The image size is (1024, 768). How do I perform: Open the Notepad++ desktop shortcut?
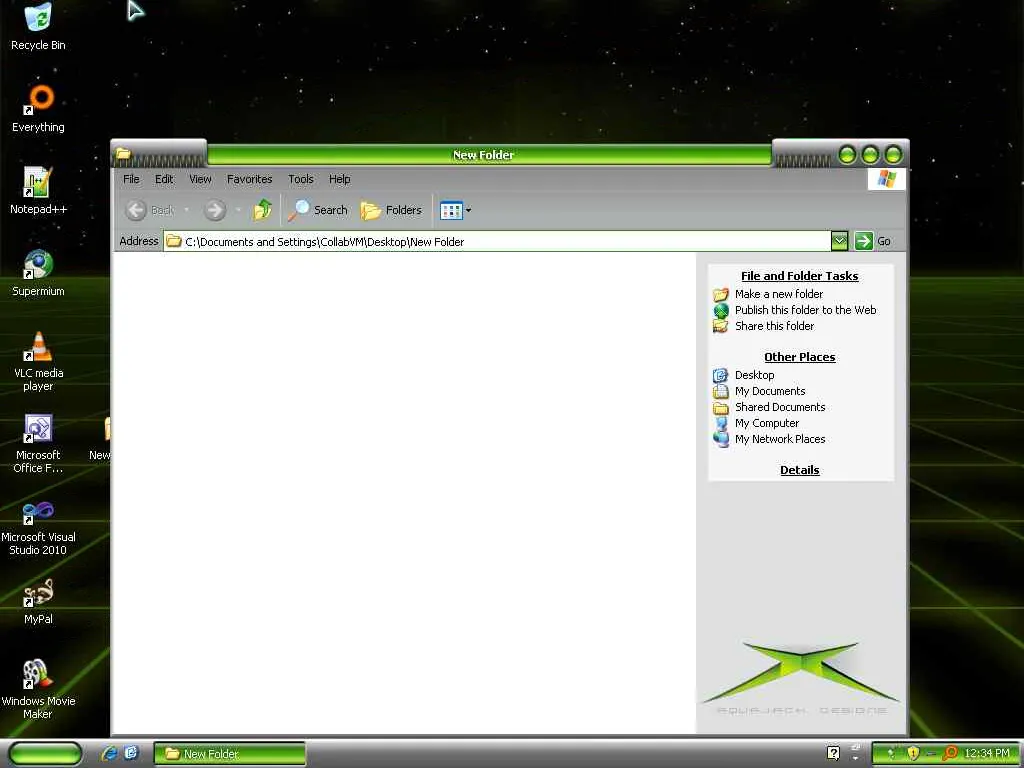pyautogui.click(x=38, y=190)
